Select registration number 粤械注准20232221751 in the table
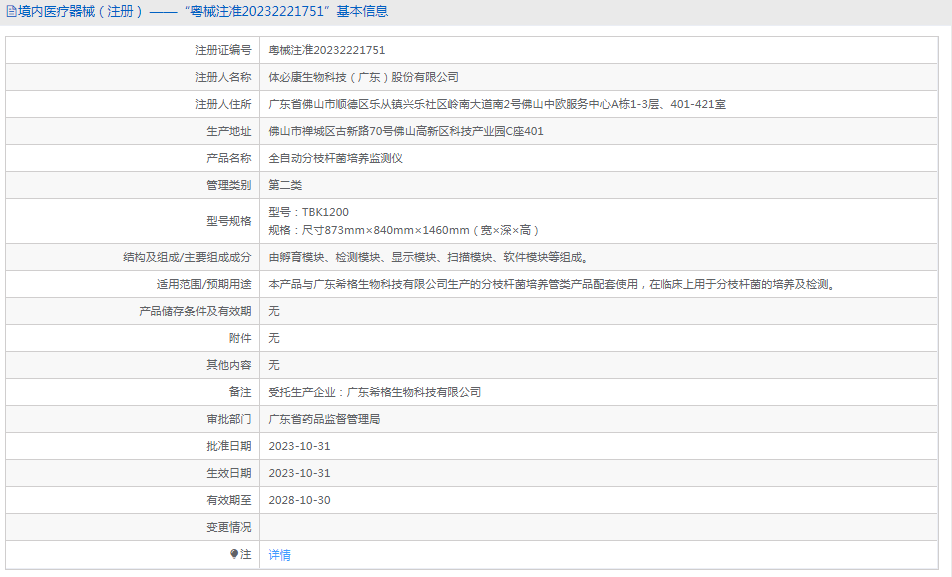 click(x=327, y=50)
